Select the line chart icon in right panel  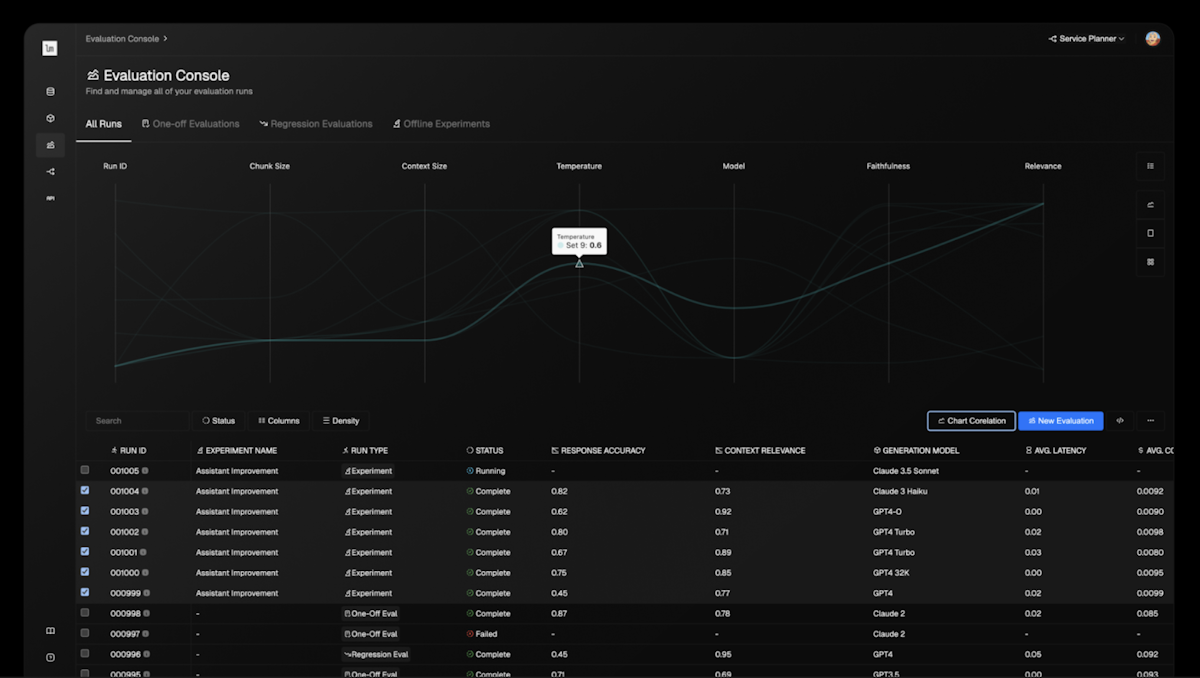[1150, 203]
